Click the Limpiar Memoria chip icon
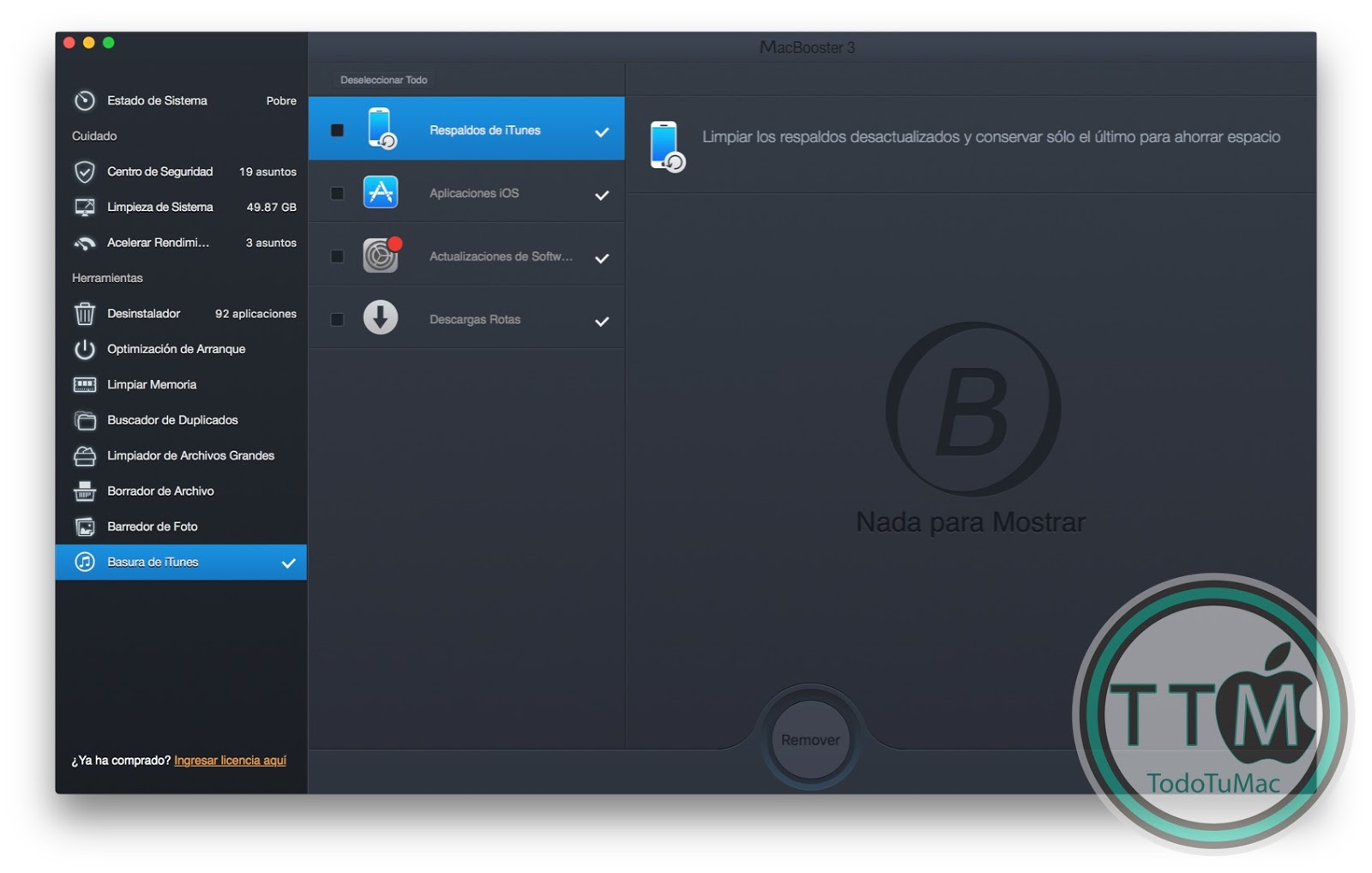1372x873 pixels. tap(84, 385)
